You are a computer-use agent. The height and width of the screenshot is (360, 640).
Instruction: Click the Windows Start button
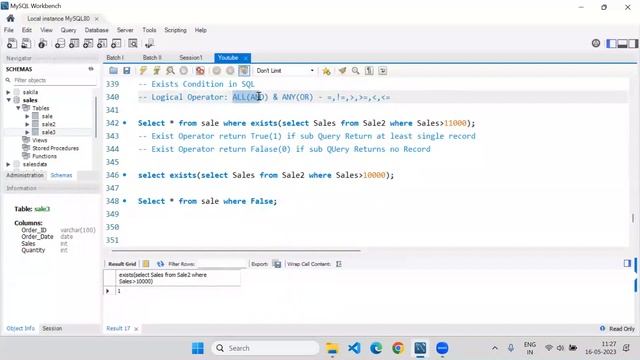click(198, 348)
